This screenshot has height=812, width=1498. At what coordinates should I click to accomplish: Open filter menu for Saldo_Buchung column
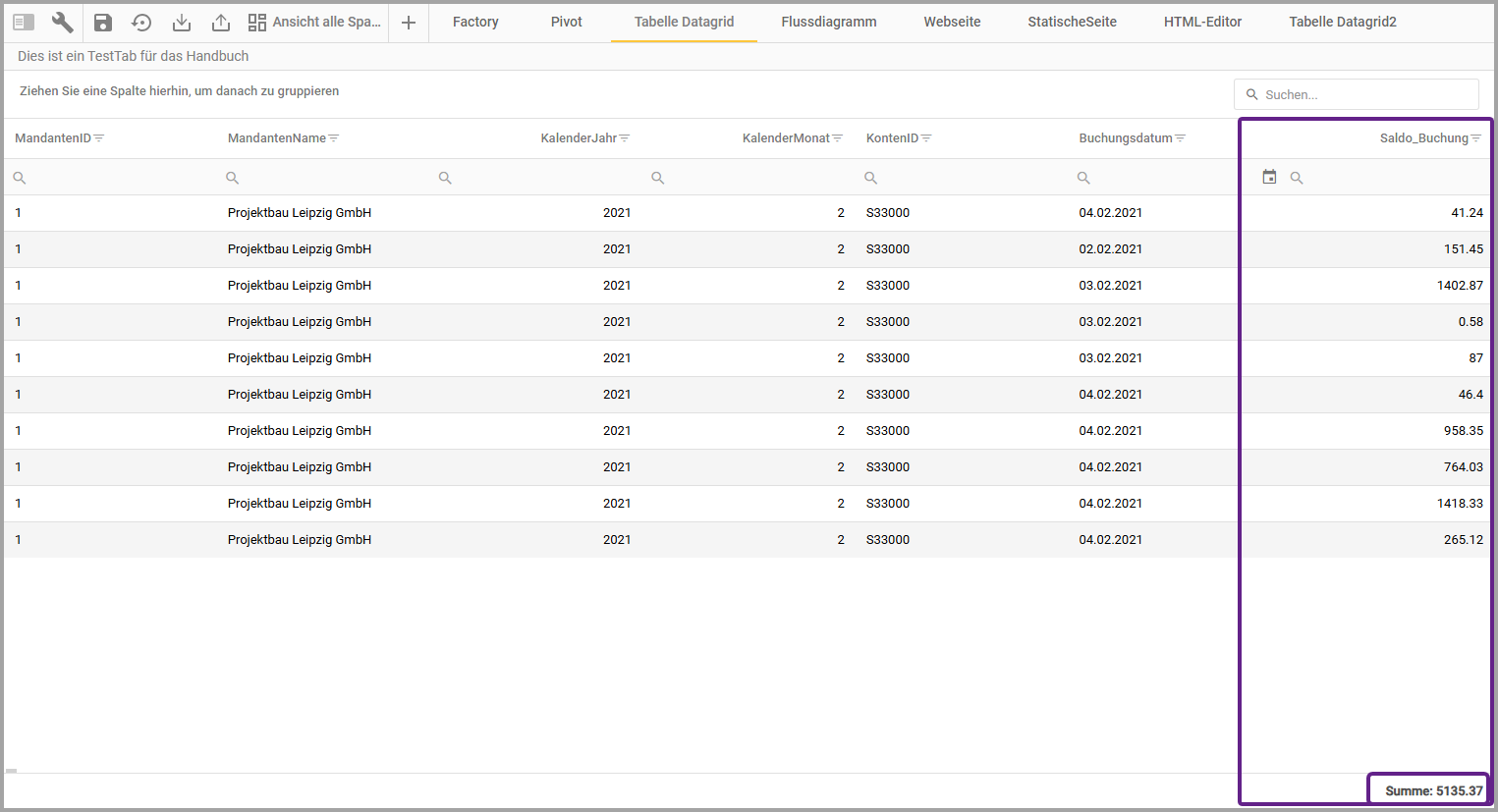[1476, 138]
